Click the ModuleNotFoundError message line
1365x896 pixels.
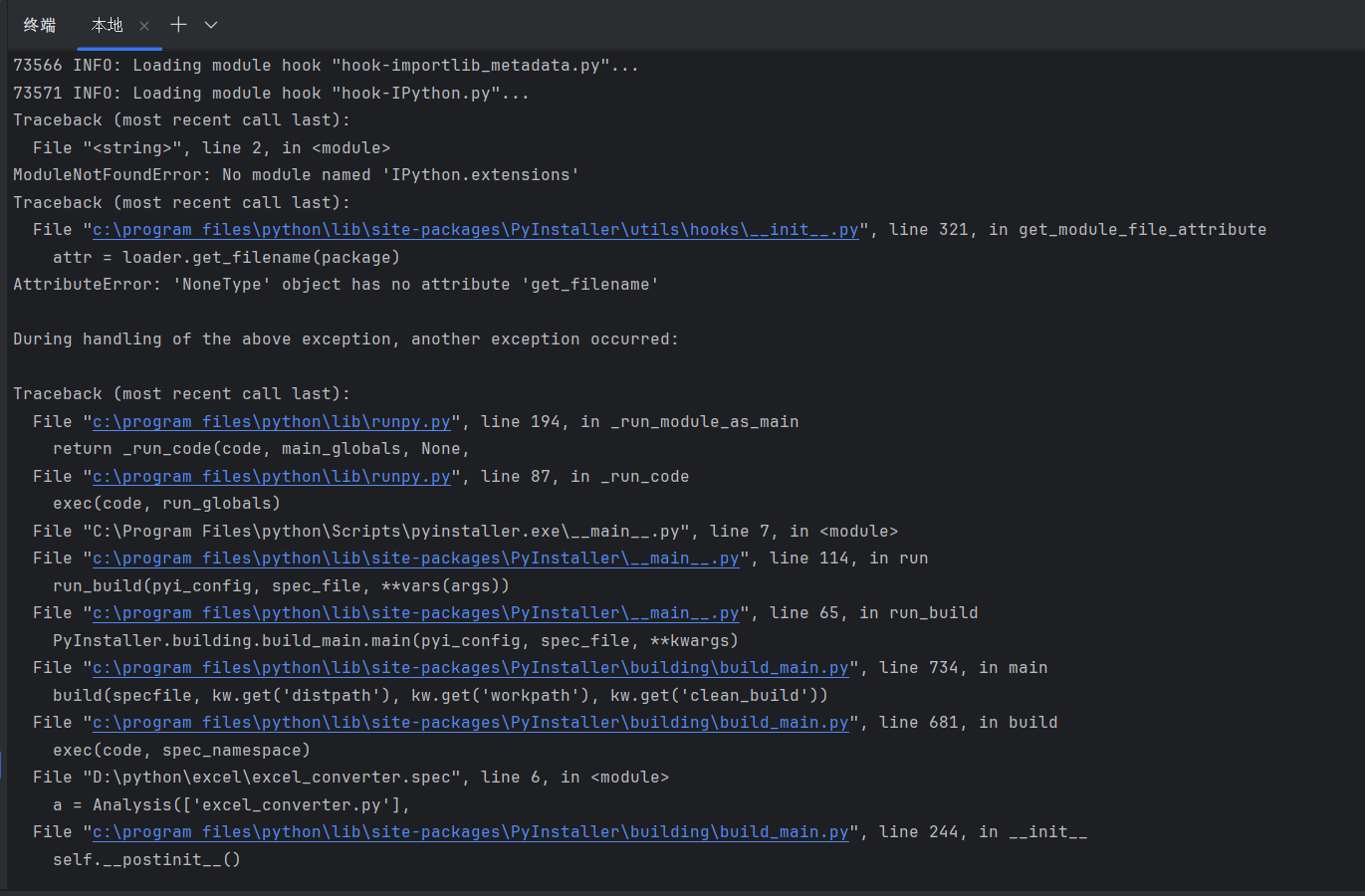[x=296, y=175]
